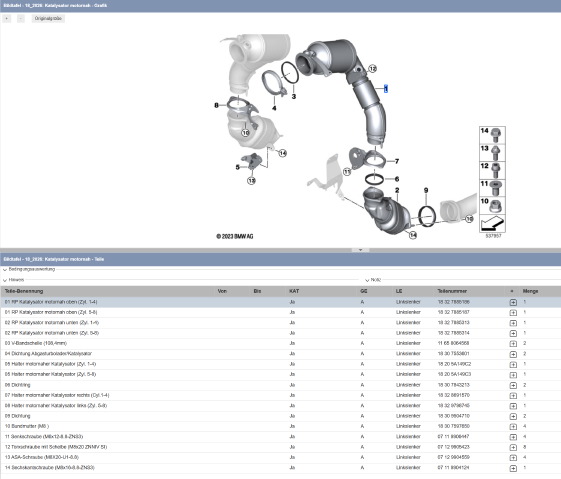The image size is (561, 479).
Task: Select row 06 Dichtring
Action: 280,385
